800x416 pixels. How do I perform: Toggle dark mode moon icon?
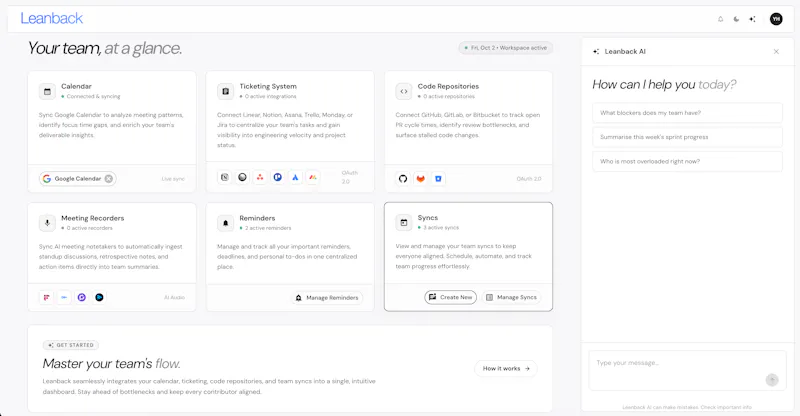(736, 19)
